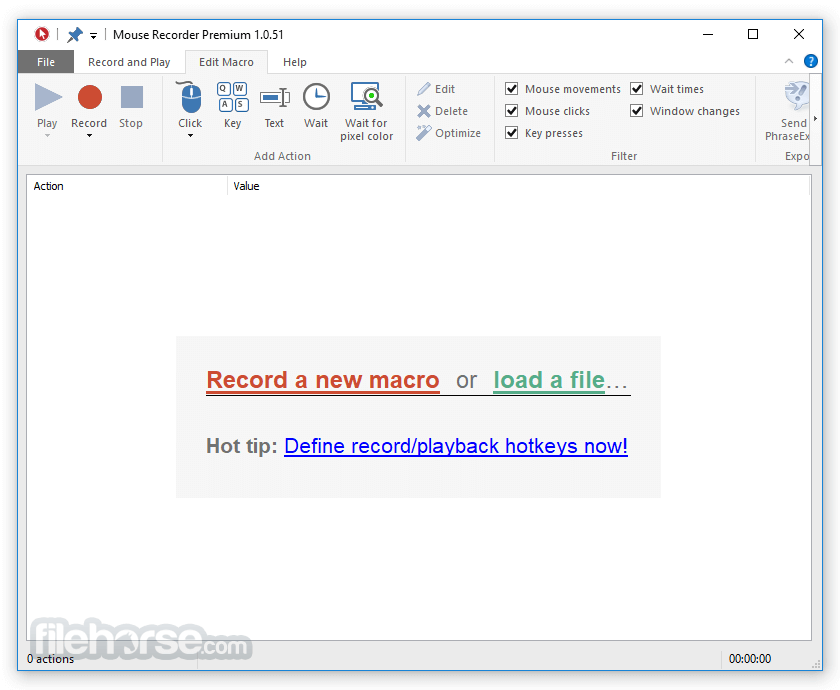
Task: Maximize the Mouse Recorder window
Action: click(x=753, y=34)
